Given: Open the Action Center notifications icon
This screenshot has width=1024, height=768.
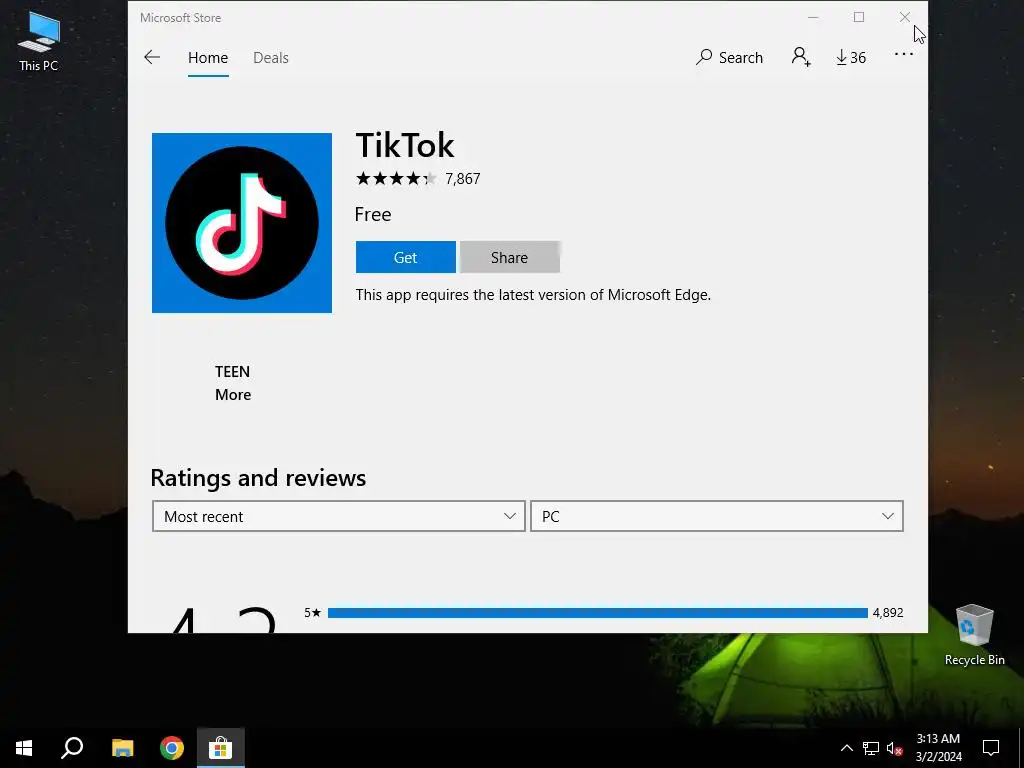Looking at the screenshot, I should [991, 748].
